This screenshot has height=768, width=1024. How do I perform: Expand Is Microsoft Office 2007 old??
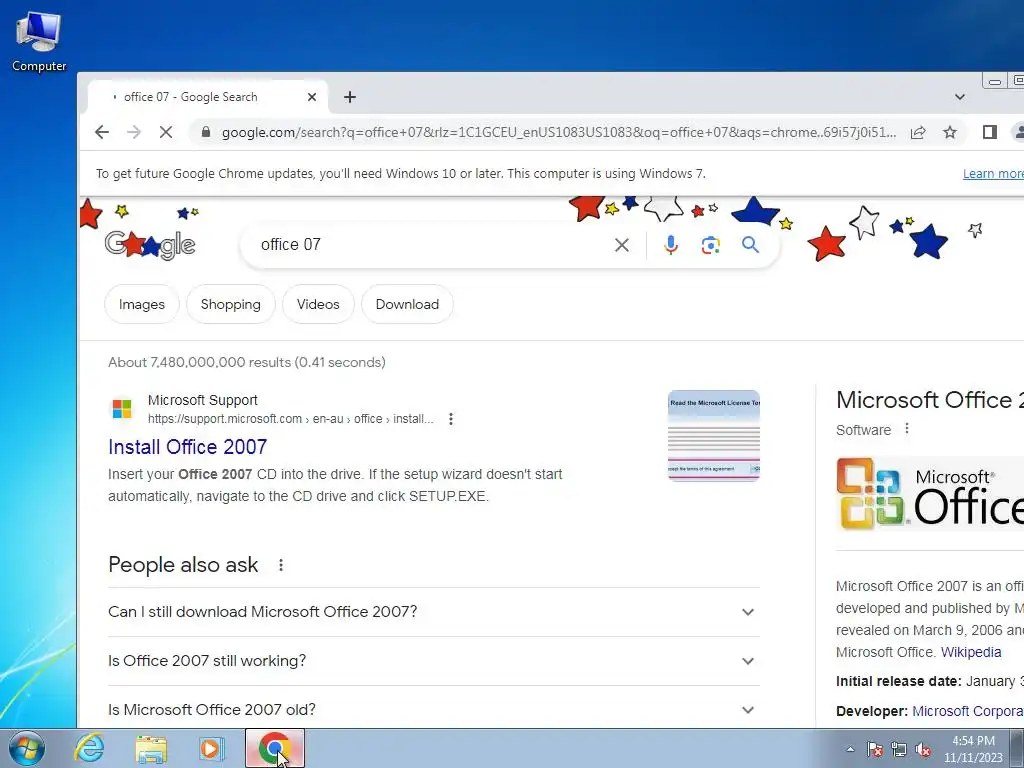434,710
